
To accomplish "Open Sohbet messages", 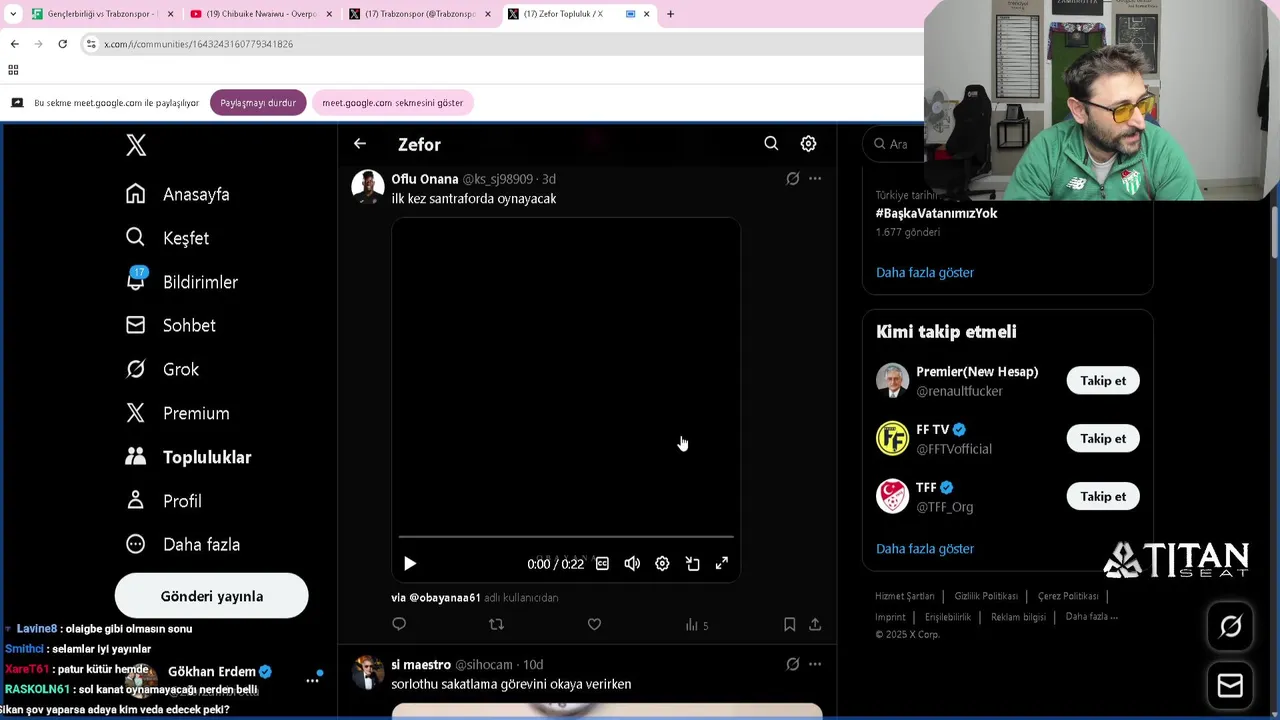I will 171,325.
